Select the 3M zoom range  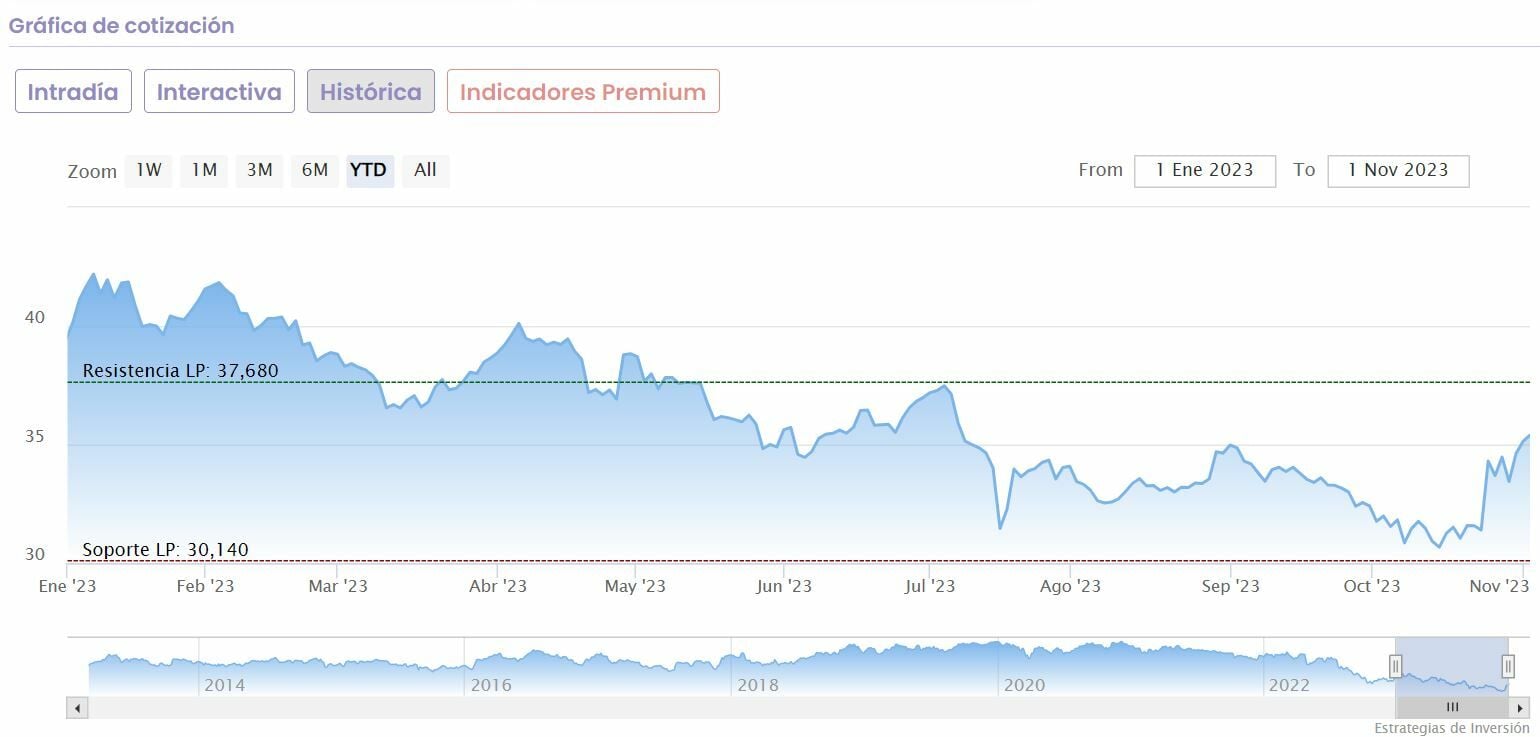pos(259,170)
